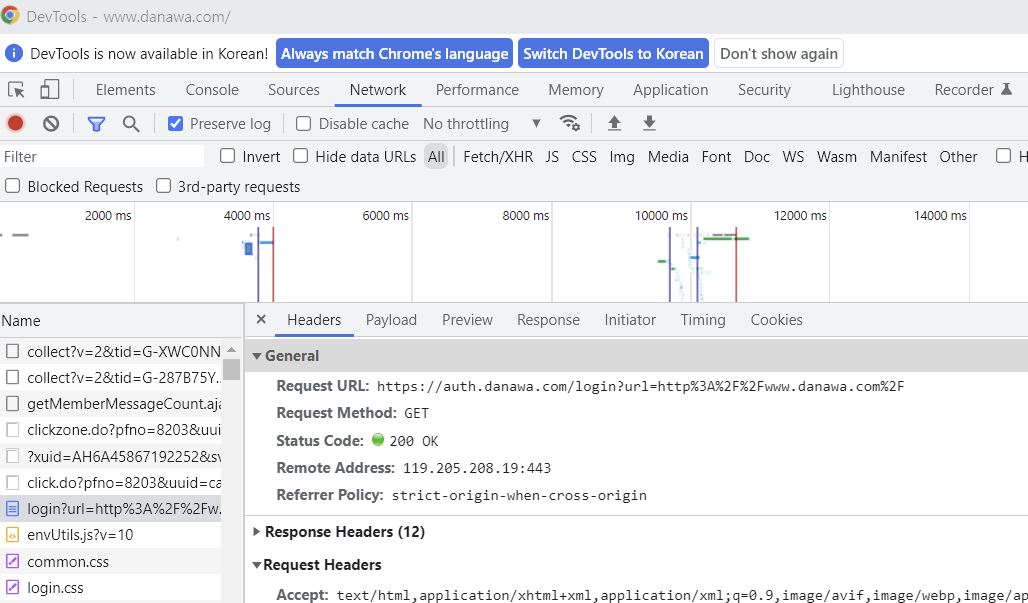Filter requests by WS type
Image resolution: width=1028 pixels, height=603 pixels.
[x=793, y=157]
